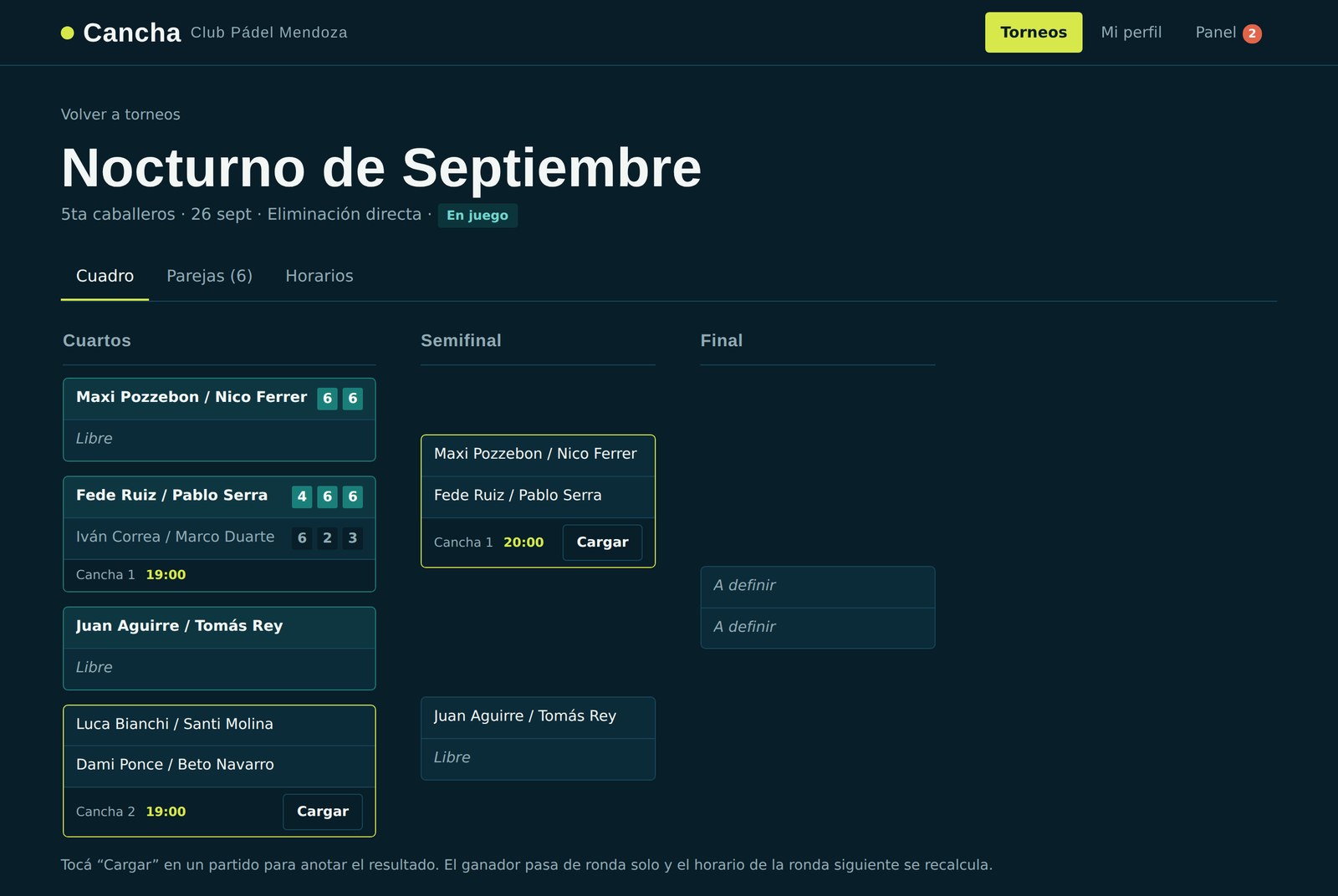Open the Parejas (6) tab
Screen dimensions: 1338x896
coord(209,276)
